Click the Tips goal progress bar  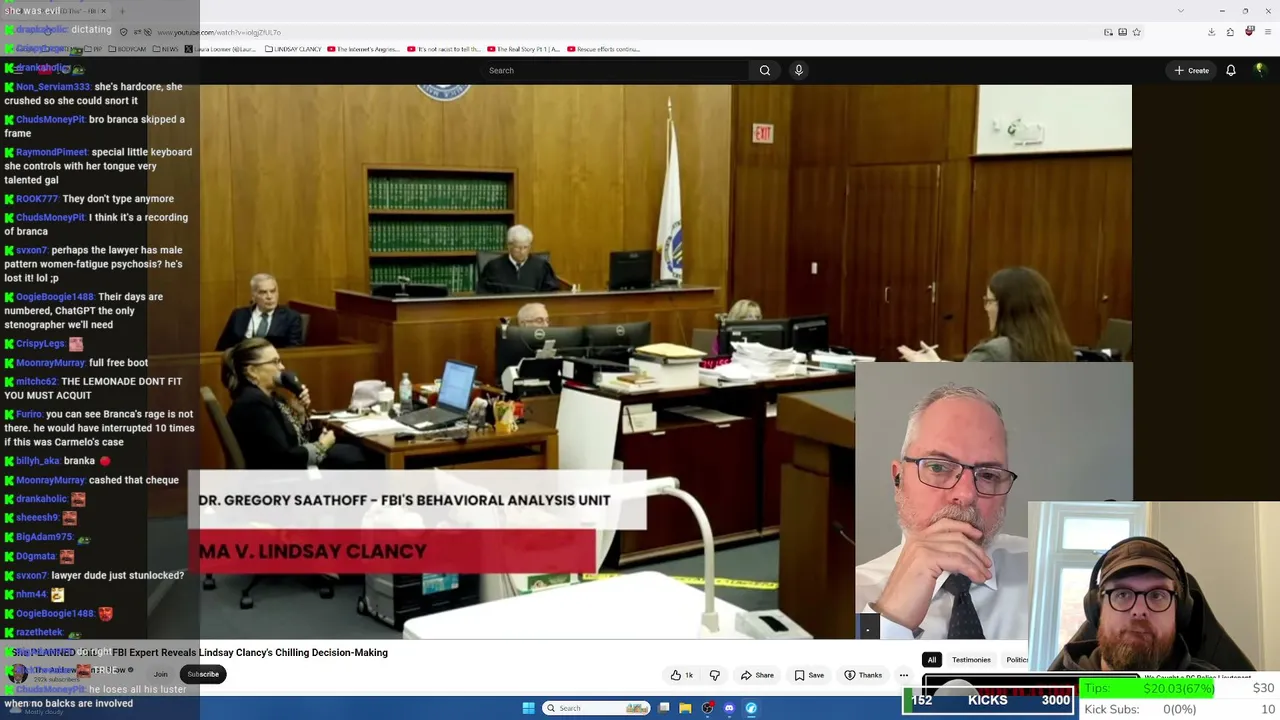(x=1149, y=688)
